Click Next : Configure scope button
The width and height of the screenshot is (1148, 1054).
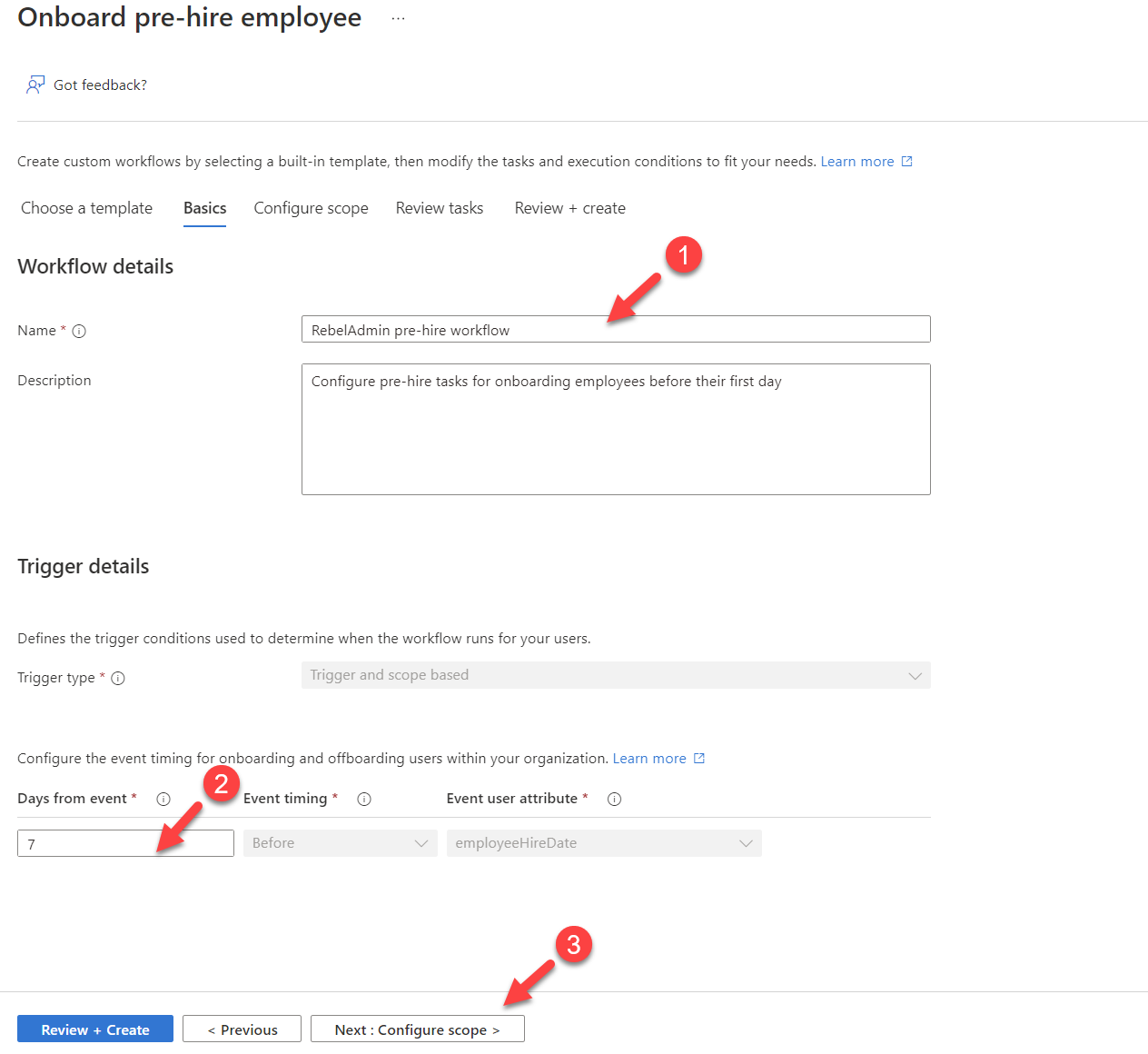pos(418,1029)
